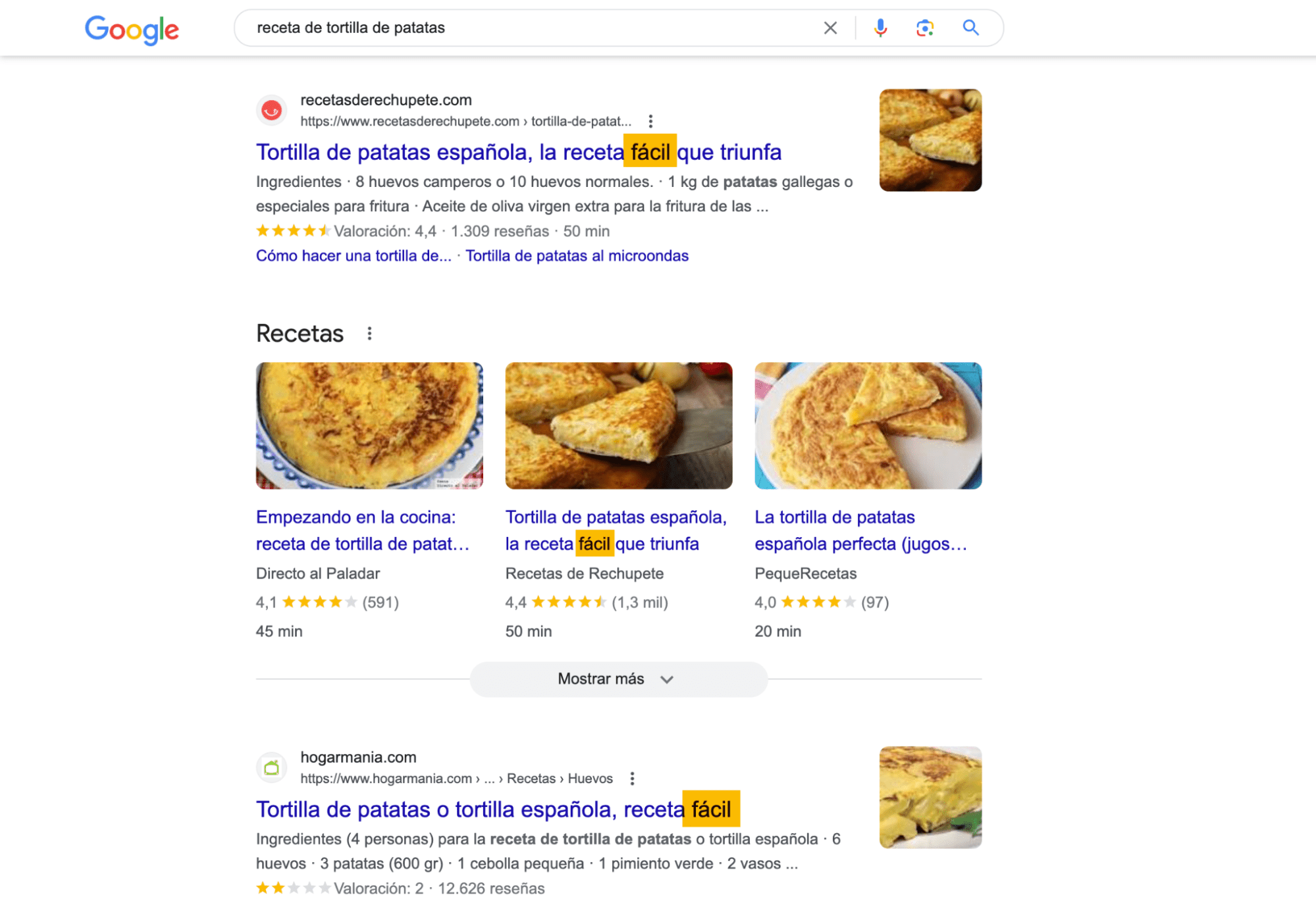
Task: Open three-dot options on the hogarmania result
Action: pyautogui.click(x=631, y=778)
